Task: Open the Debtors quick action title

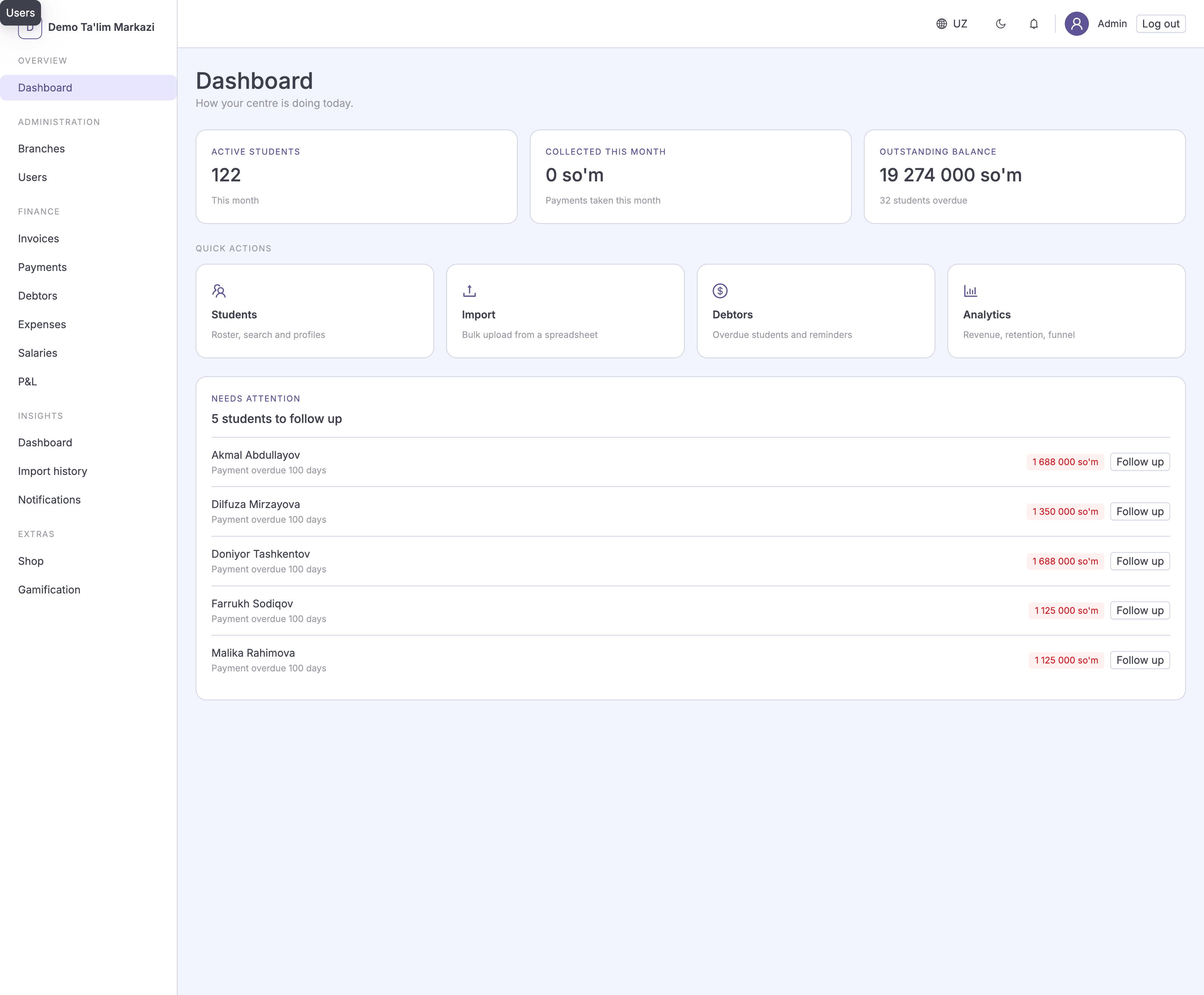Action: tap(733, 315)
